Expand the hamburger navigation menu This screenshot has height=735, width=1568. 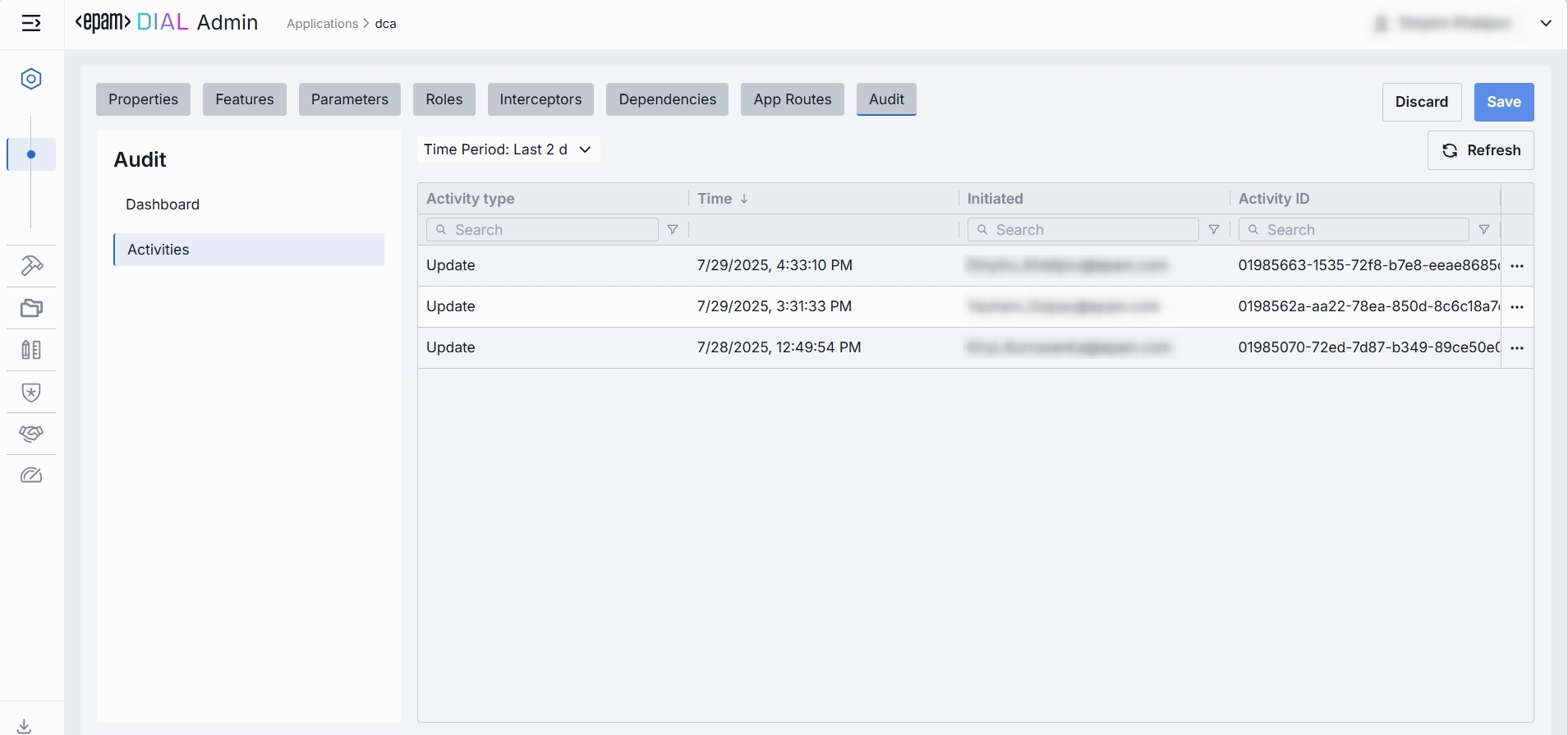pos(31,23)
